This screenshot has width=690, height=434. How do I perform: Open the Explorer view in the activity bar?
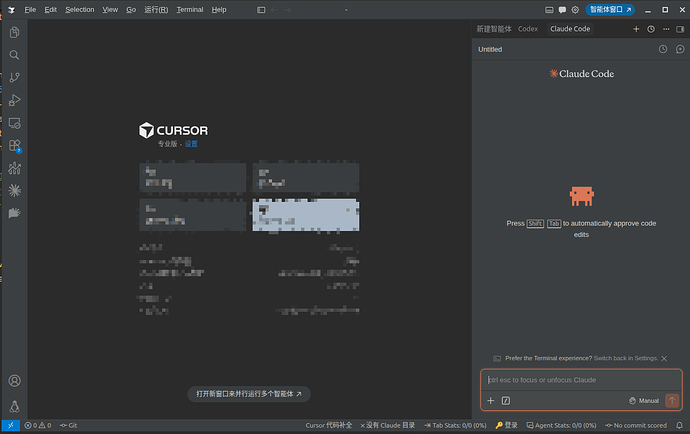[15, 32]
